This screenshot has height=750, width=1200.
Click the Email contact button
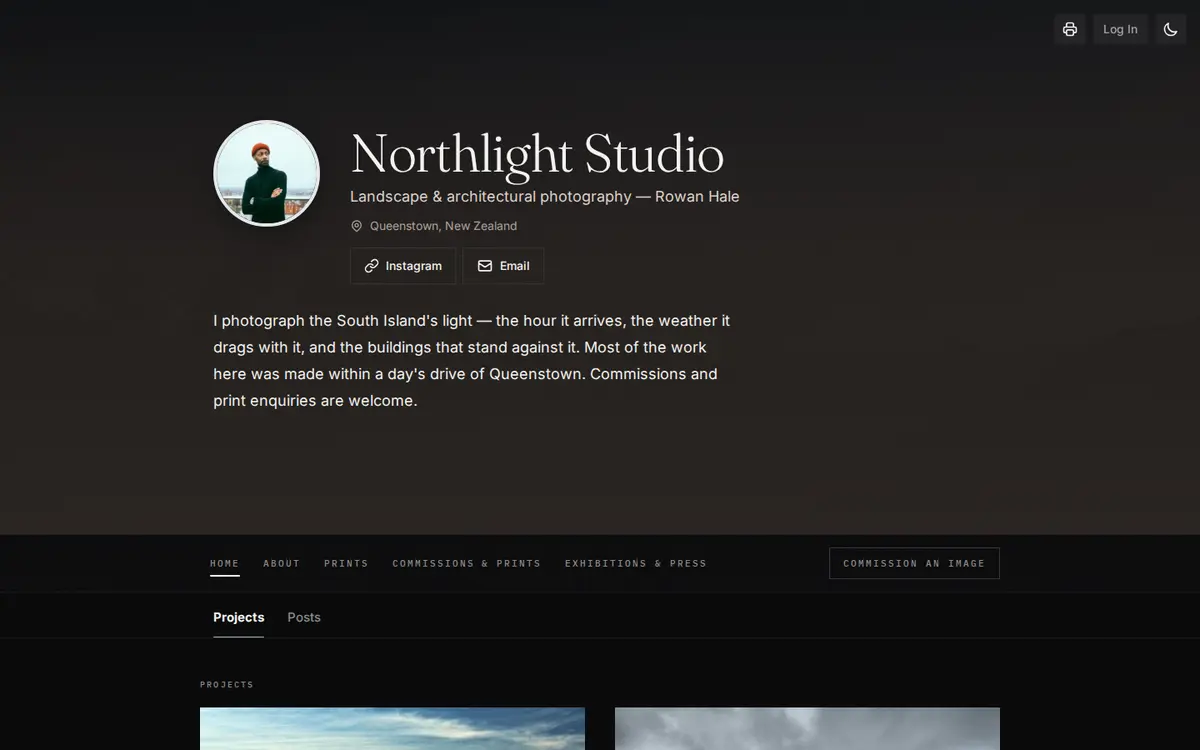coord(503,266)
